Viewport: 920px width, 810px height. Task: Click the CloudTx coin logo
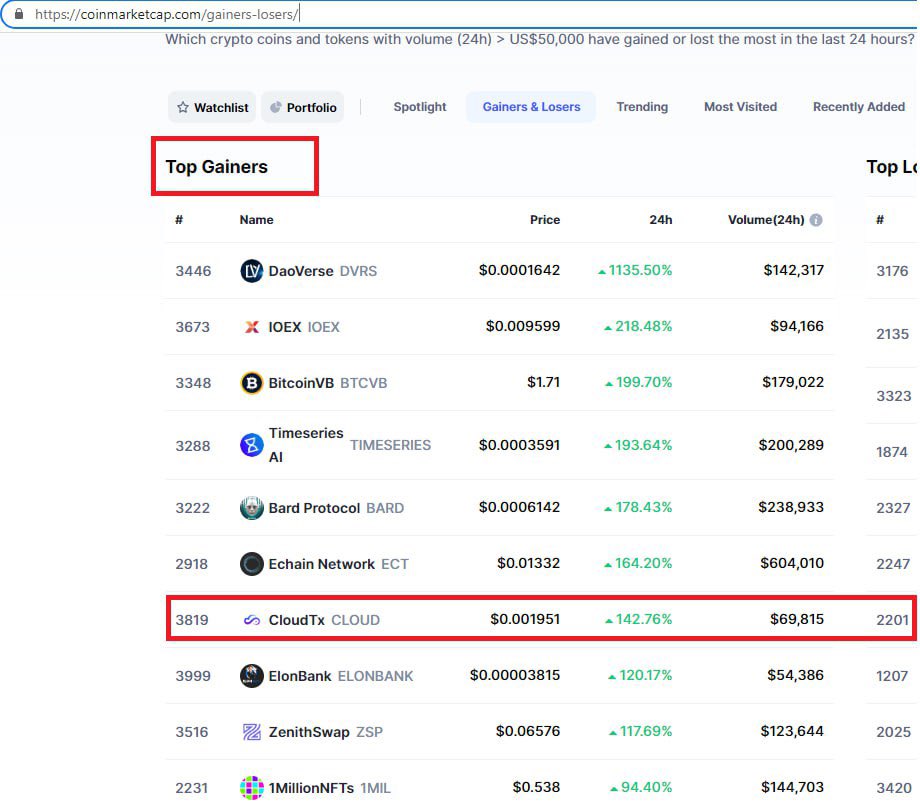(x=252, y=620)
